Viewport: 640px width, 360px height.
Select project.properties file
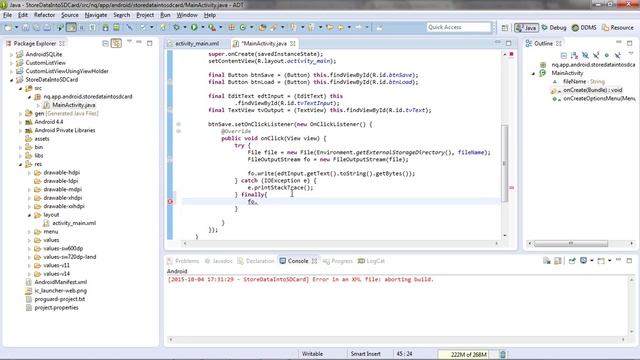[56, 308]
